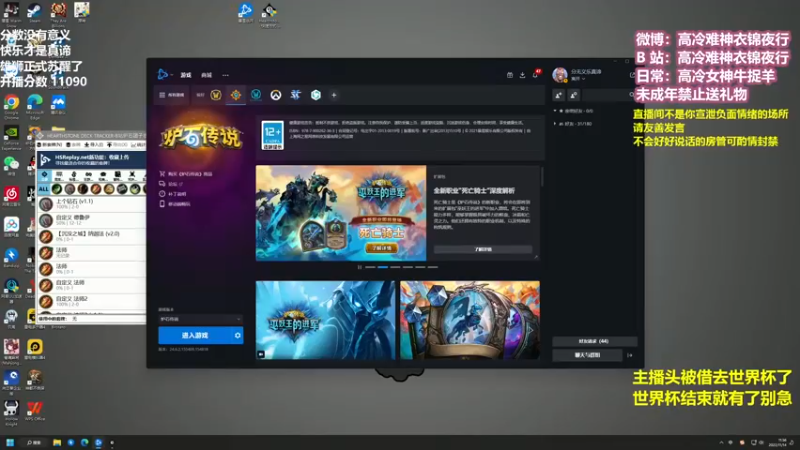Jump to the third carousel slide indicator
800x450 pixels.
click(x=395, y=267)
